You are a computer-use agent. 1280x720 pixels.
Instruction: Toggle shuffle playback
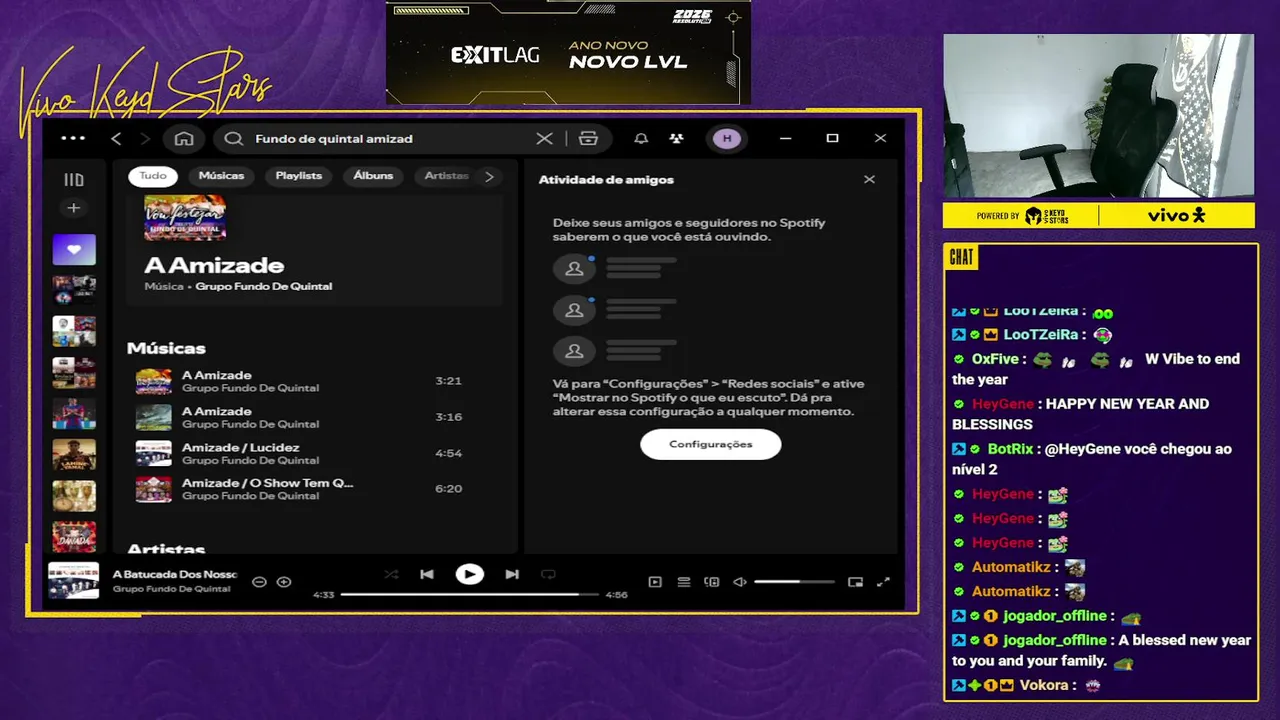pyautogui.click(x=391, y=574)
